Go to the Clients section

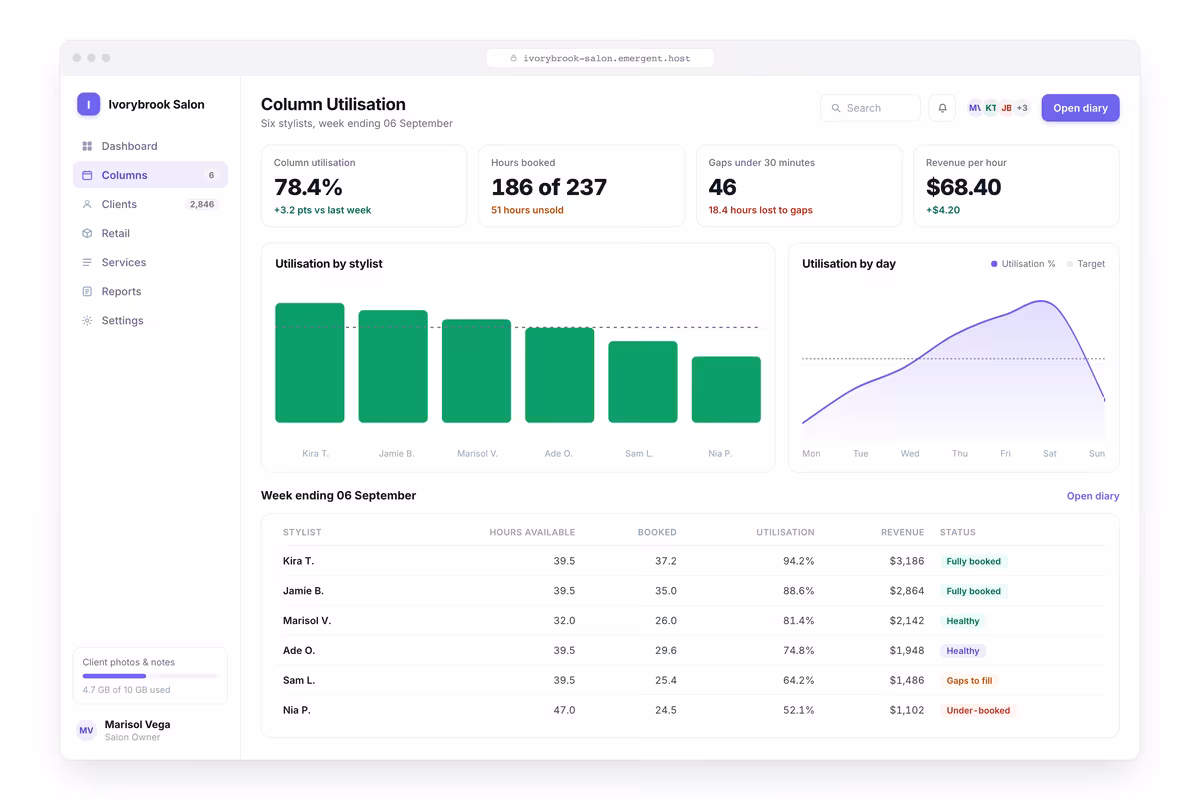(x=150, y=204)
